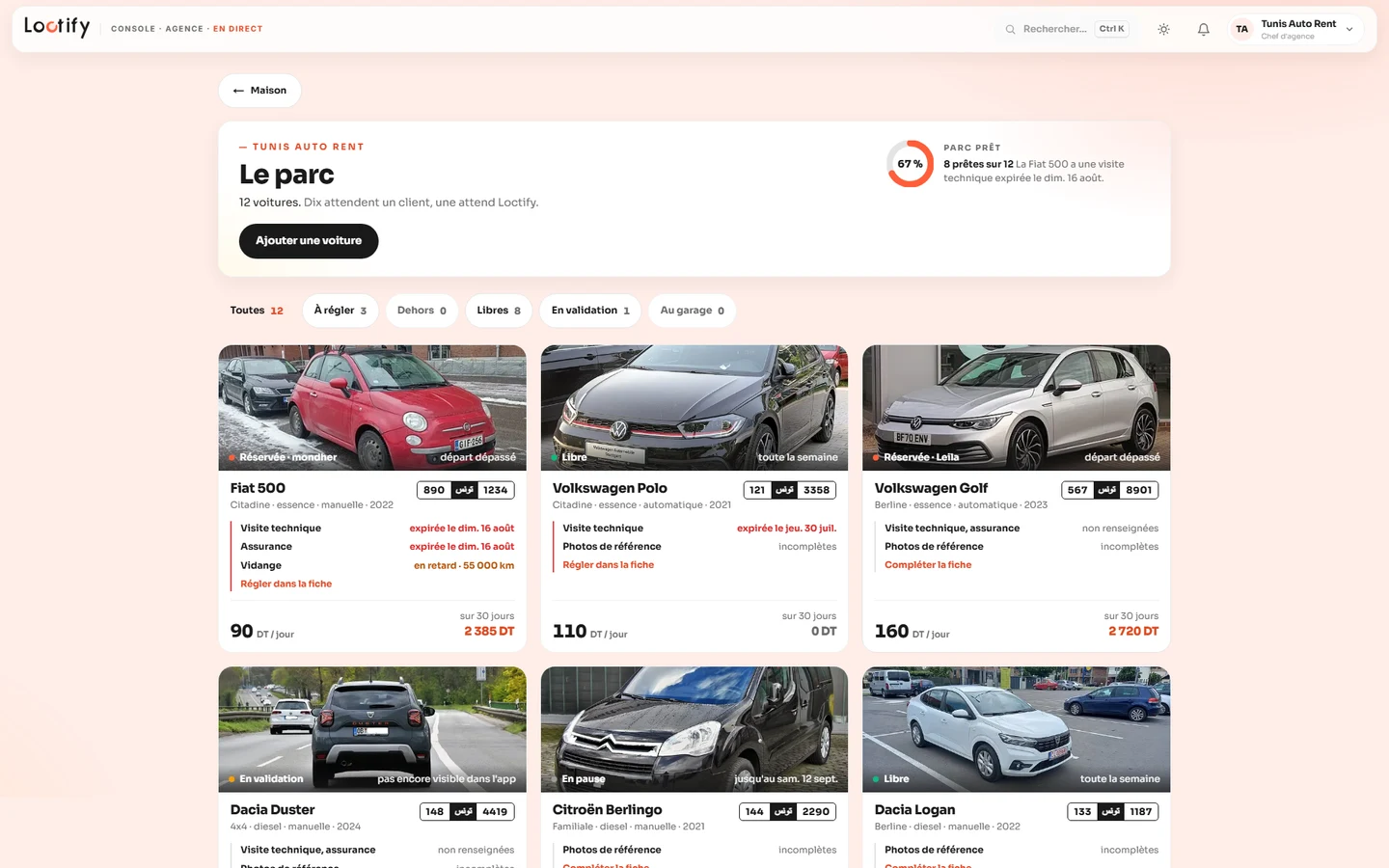Viewport: 1389px width, 868px height.
Task: Expand the Tunis Auto Rent account menu
Action: pyautogui.click(x=1297, y=29)
